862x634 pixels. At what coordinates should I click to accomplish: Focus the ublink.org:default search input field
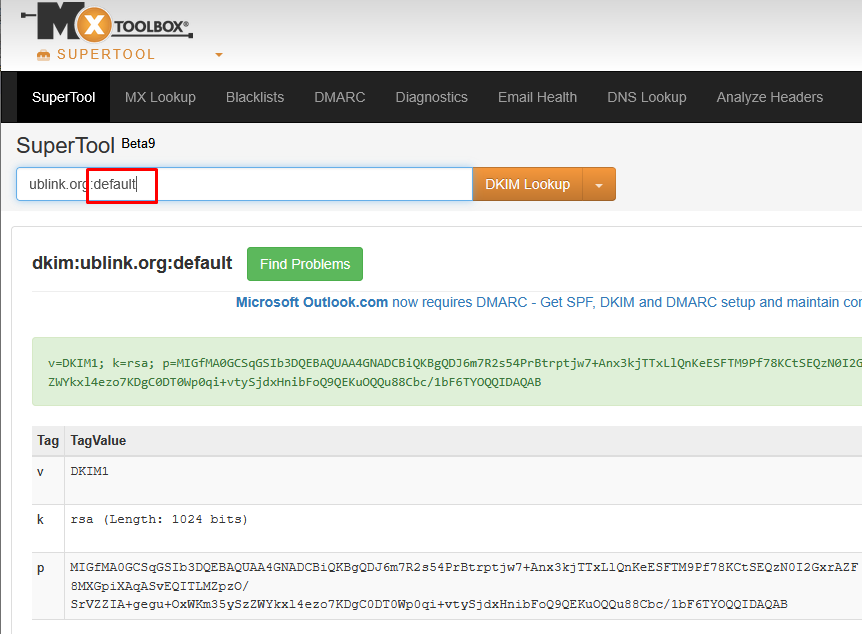tap(300, 185)
